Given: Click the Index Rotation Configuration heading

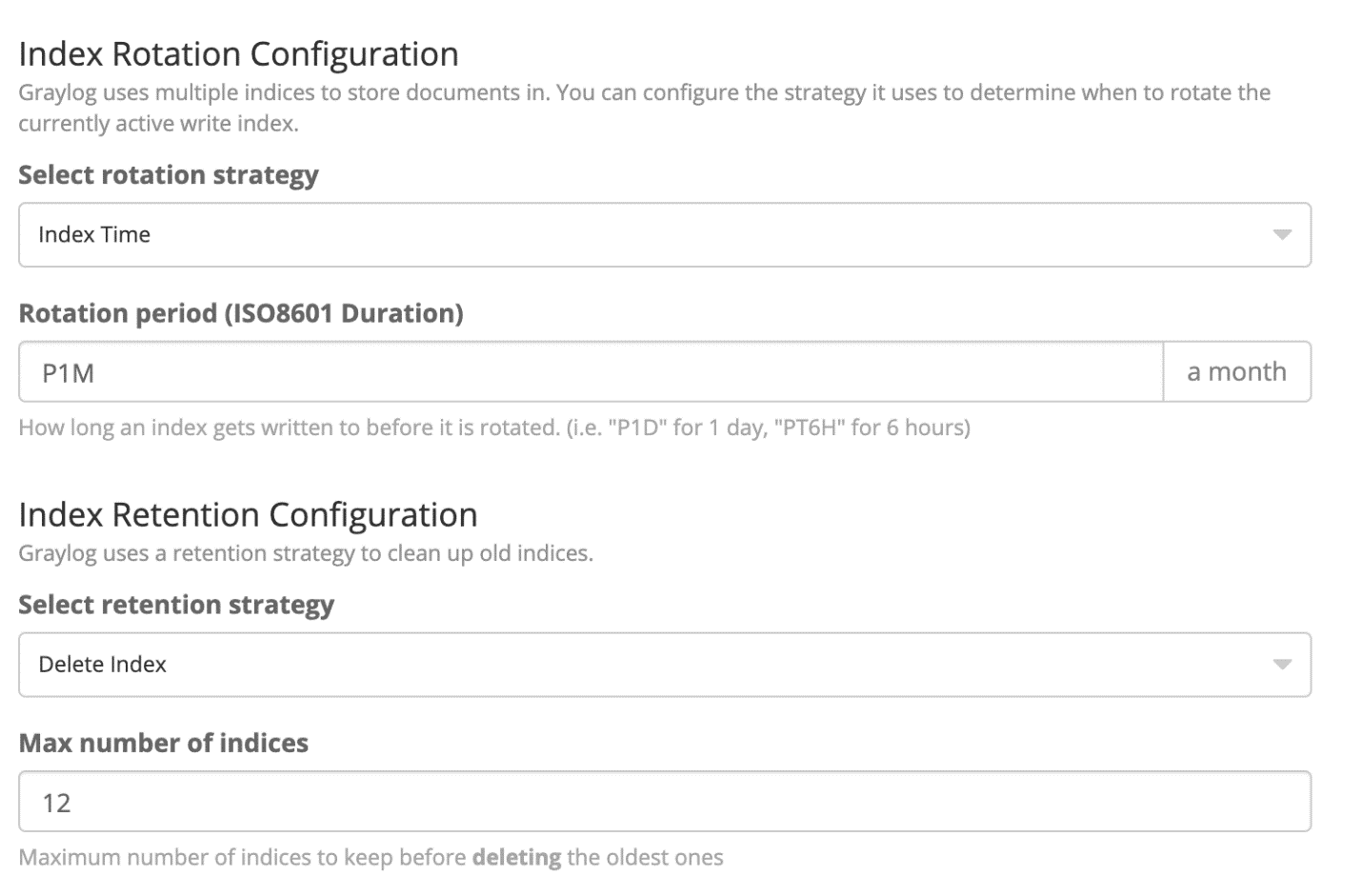Looking at the screenshot, I should 237,53.
